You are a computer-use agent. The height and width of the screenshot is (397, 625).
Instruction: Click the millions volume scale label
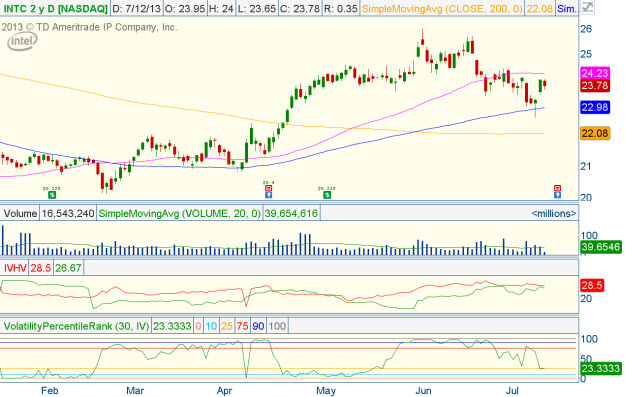[x=554, y=213]
